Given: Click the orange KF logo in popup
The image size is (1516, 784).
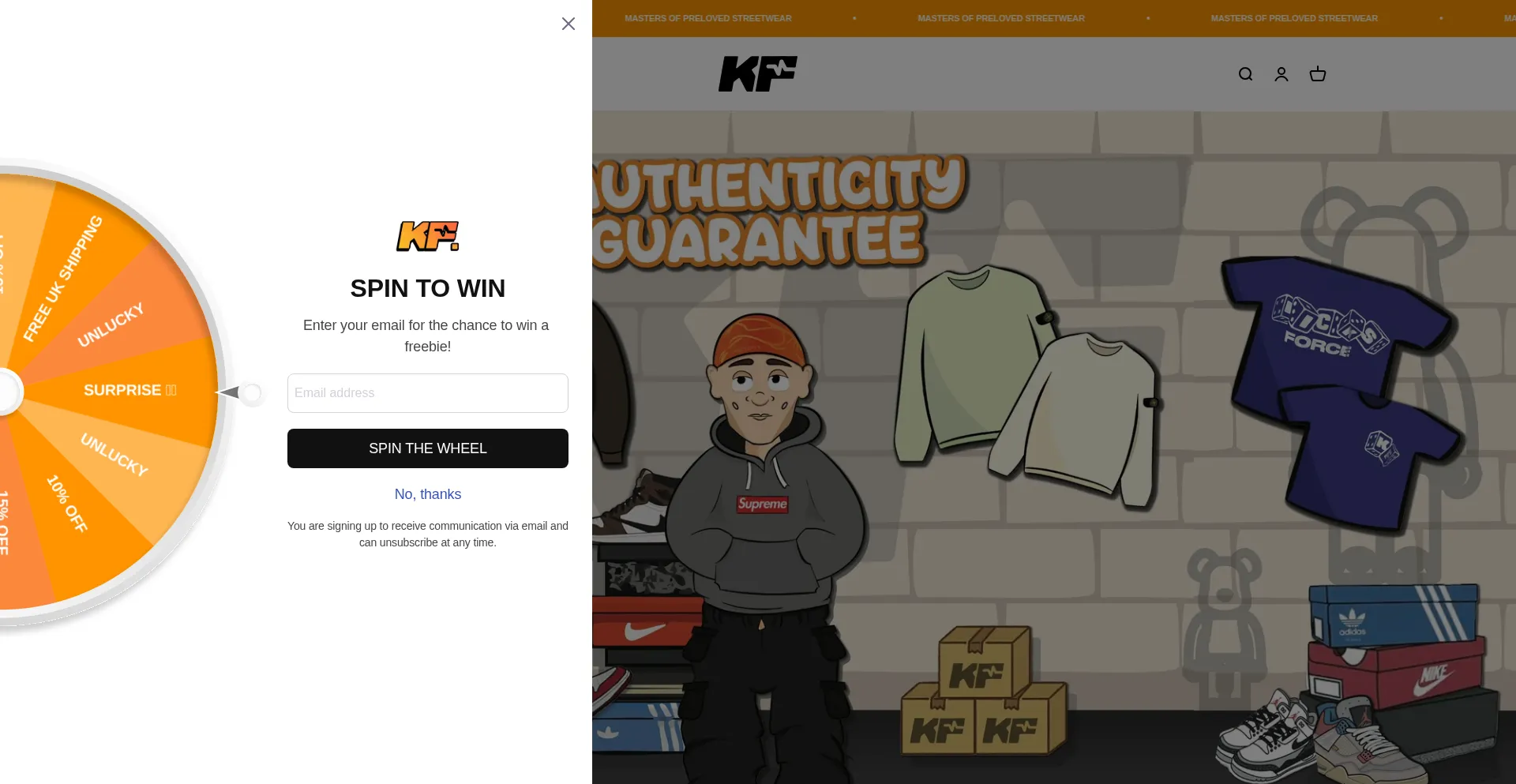Looking at the screenshot, I should (x=428, y=236).
